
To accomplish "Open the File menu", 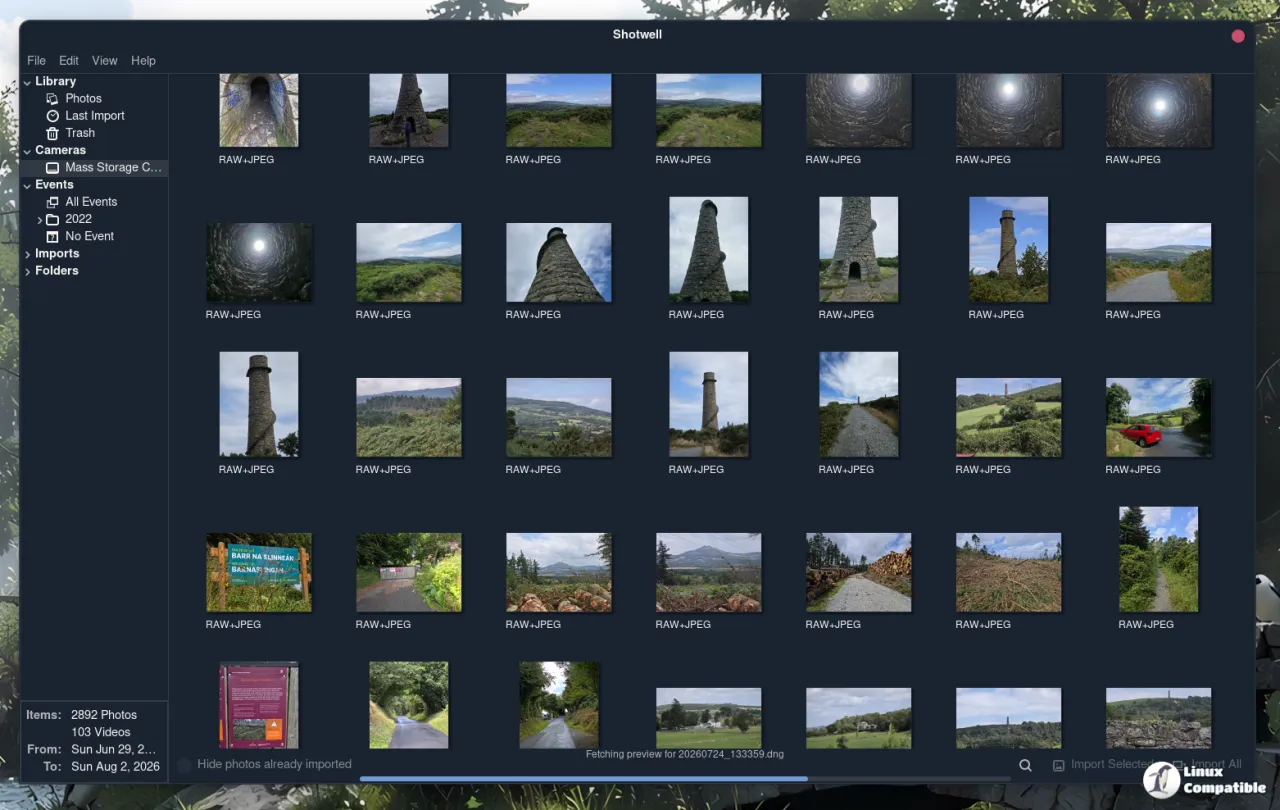I will pyautogui.click(x=36, y=61).
